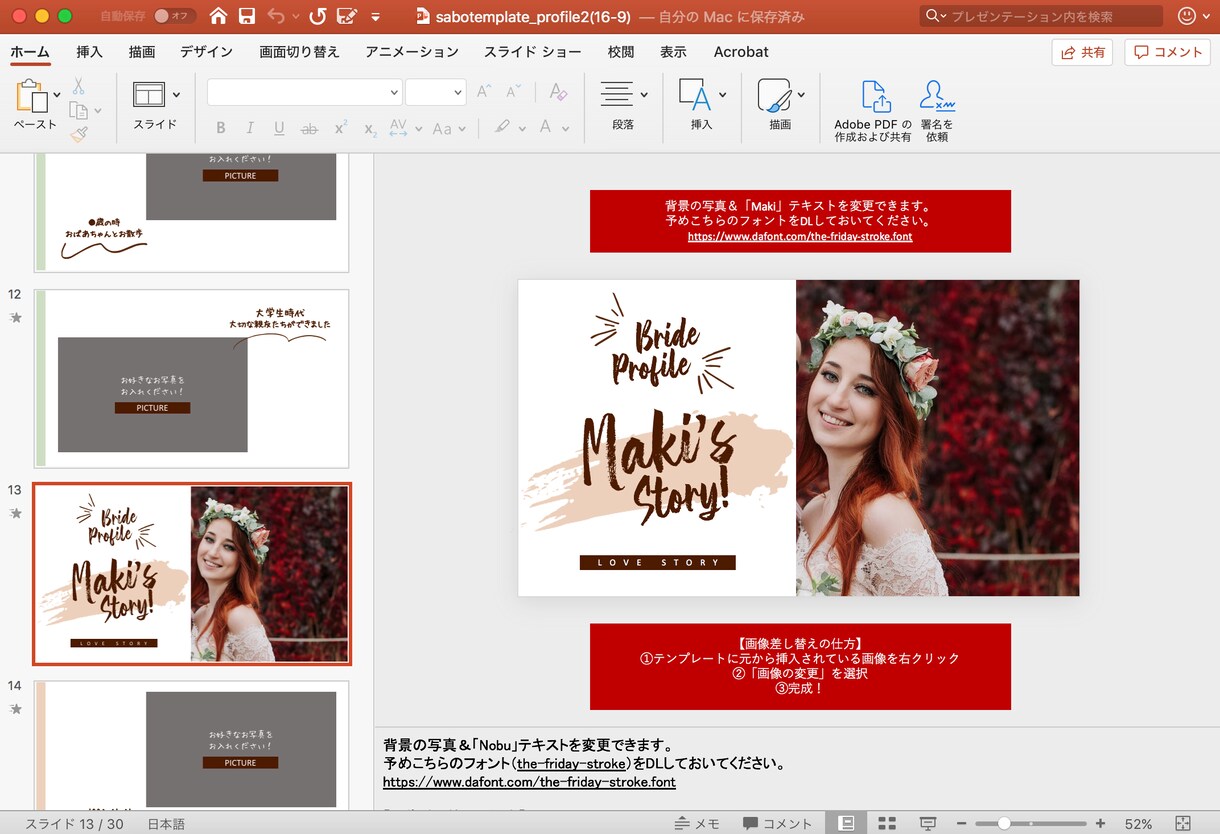The height and width of the screenshot is (834, 1220).
Task: Open the customize quick access toolbar arrow
Action: 375,17
